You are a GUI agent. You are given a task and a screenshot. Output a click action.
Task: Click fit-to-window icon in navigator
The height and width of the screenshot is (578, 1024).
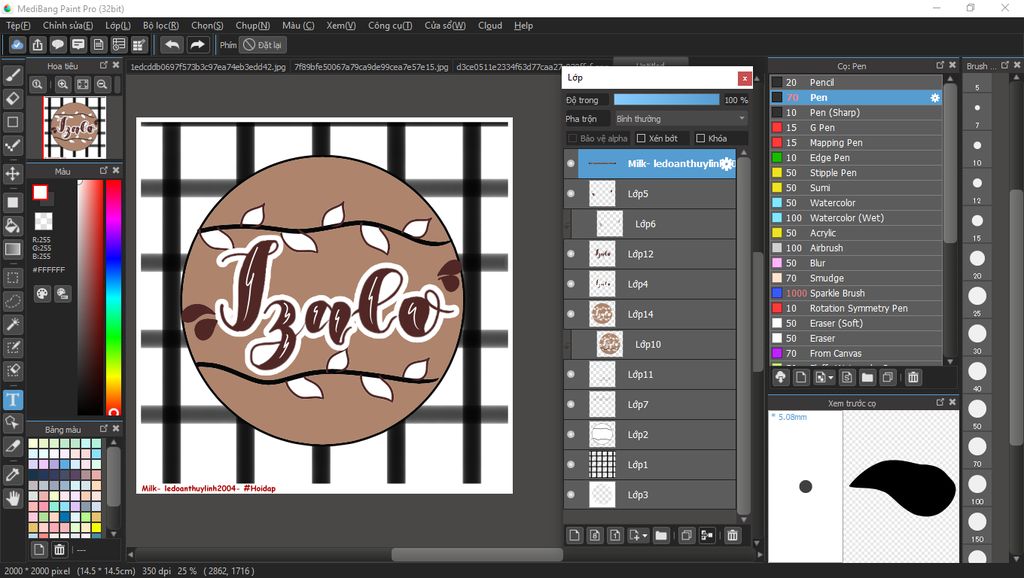point(82,84)
